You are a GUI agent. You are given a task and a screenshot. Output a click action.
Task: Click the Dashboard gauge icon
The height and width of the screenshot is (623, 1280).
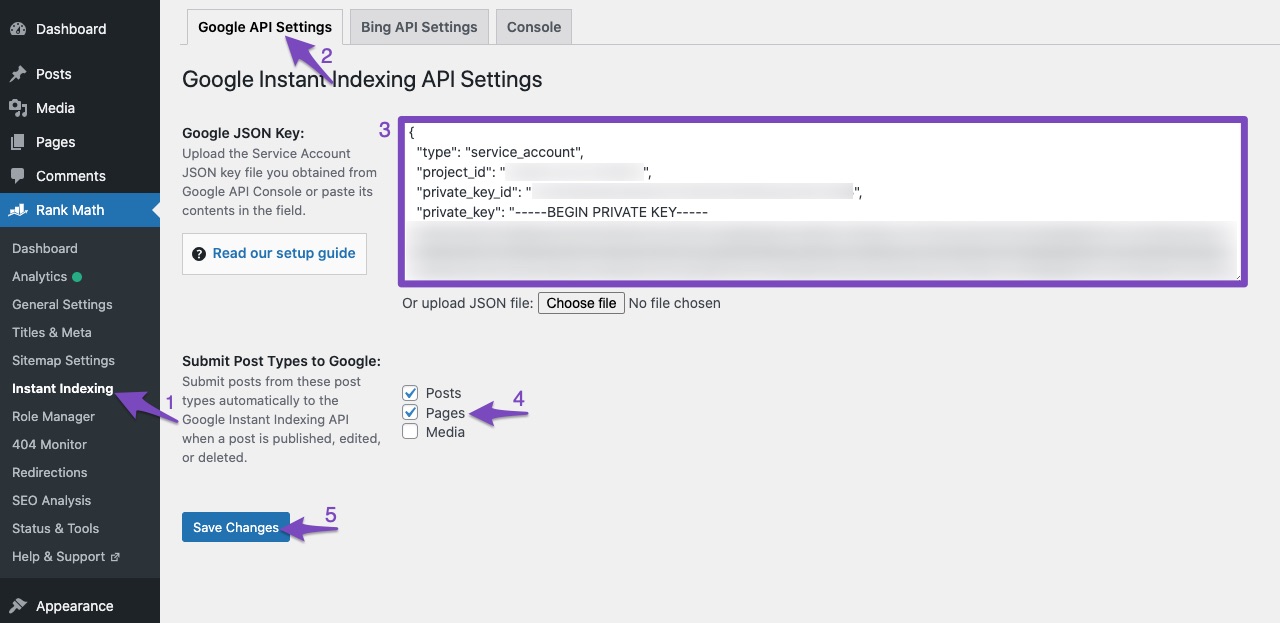point(18,29)
